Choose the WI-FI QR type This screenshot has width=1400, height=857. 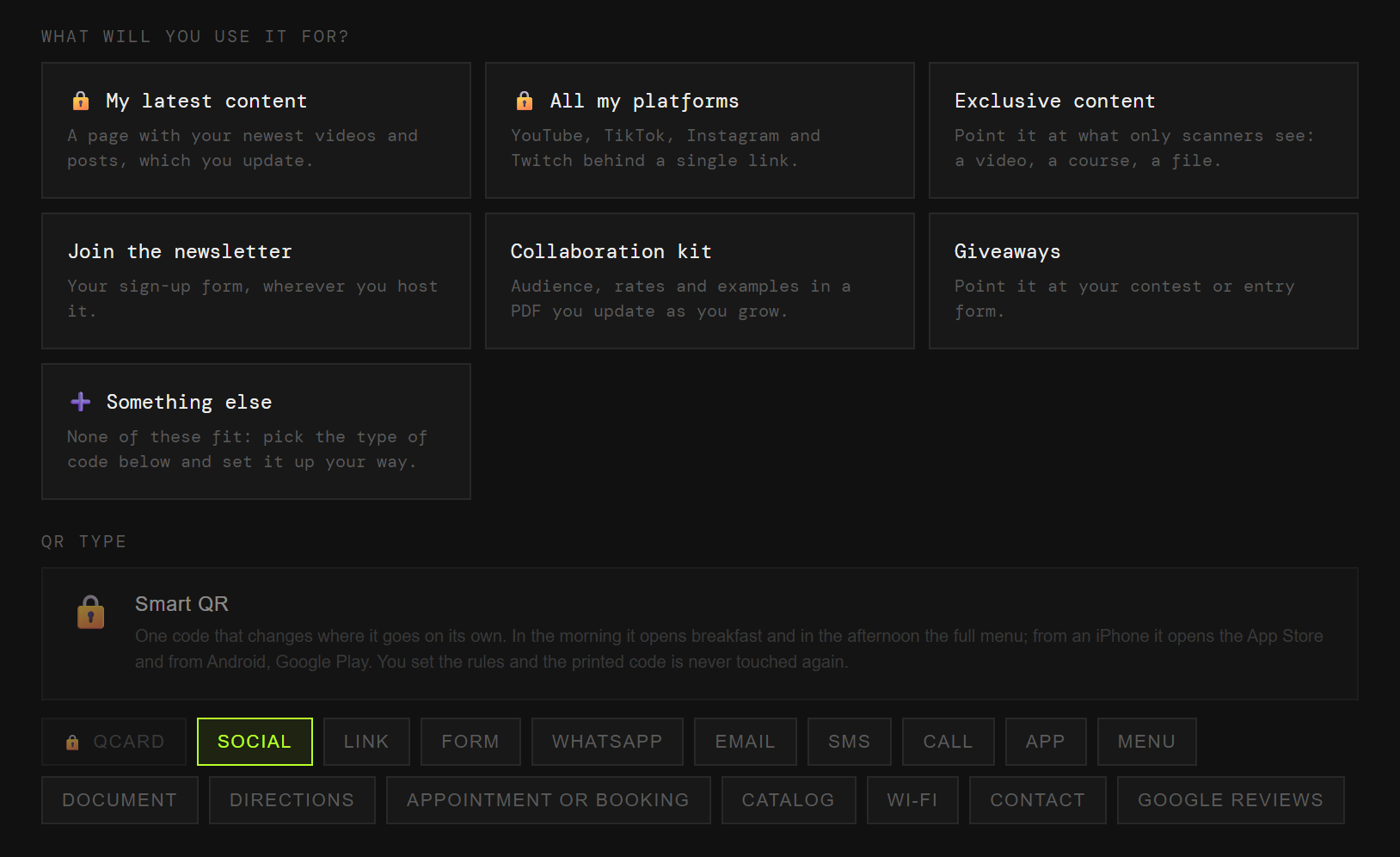pos(912,800)
